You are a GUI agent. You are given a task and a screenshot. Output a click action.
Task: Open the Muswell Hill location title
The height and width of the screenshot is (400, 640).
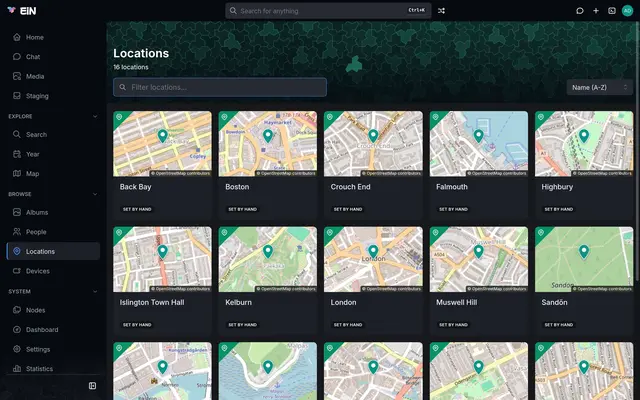click(456, 302)
